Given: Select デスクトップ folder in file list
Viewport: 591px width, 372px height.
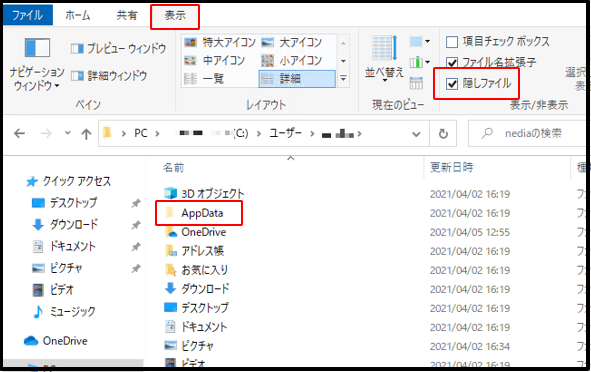Looking at the screenshot, I should pos(196,308).
